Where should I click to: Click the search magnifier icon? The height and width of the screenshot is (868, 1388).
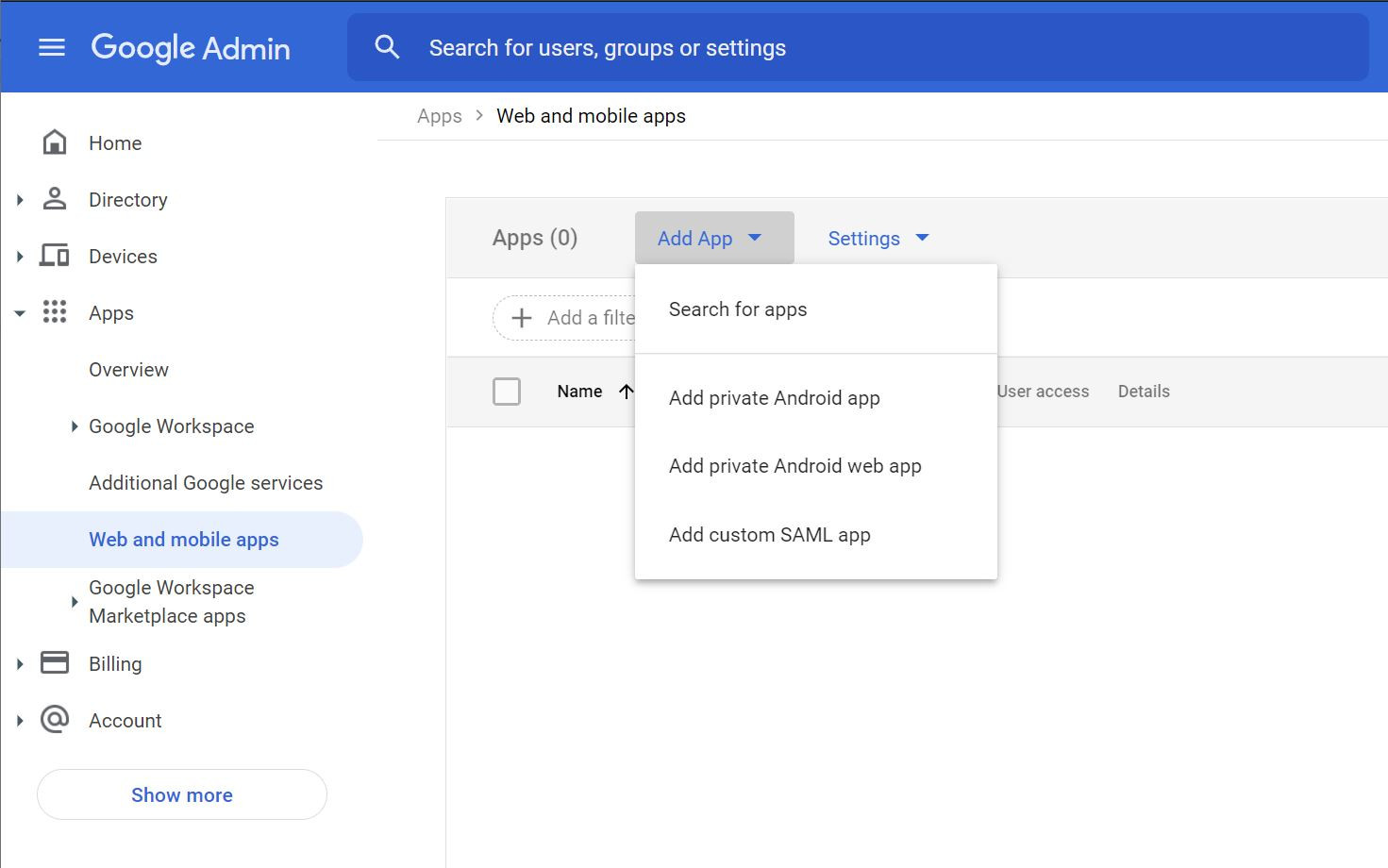coord(387,47)
